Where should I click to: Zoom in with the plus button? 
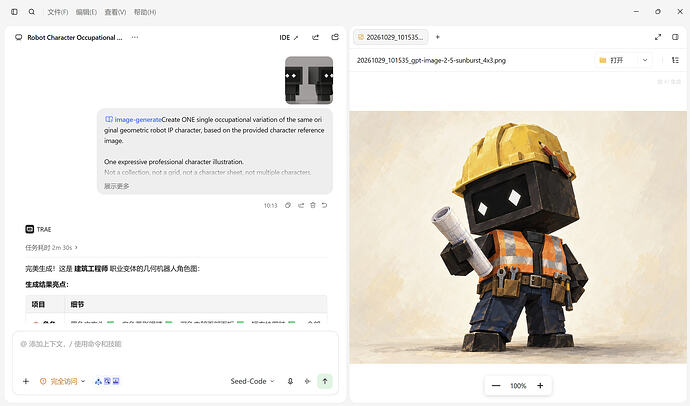tap(540, 386)
